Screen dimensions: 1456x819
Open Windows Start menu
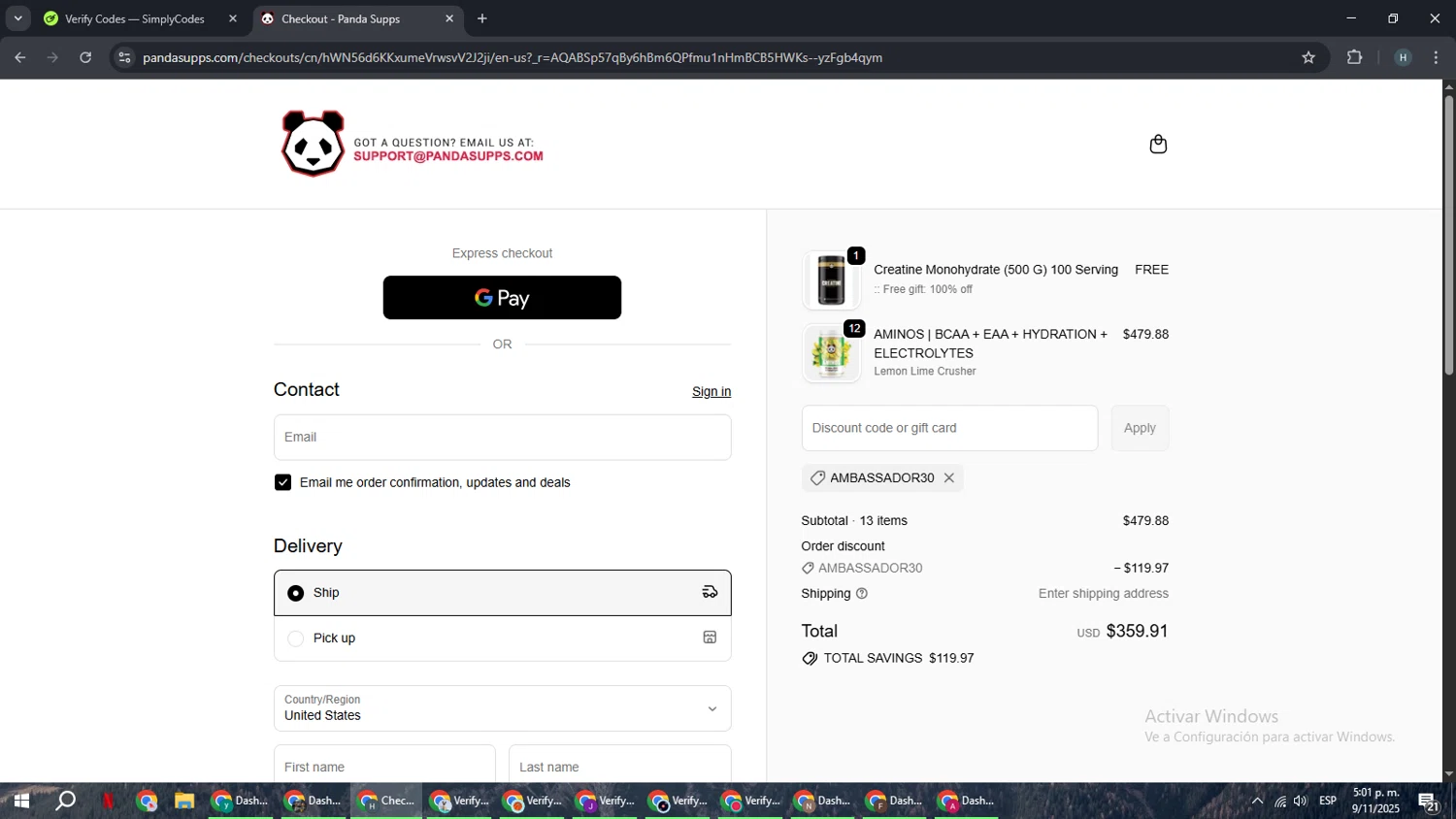[x=21, y=802]
